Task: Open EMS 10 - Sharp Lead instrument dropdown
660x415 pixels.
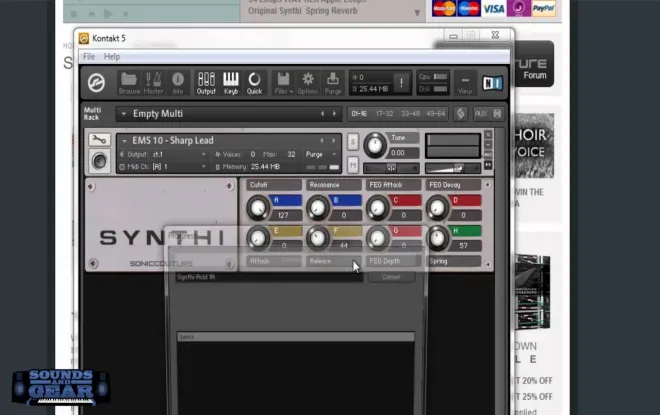Action: pyautogui.click(x=124, y=141)
